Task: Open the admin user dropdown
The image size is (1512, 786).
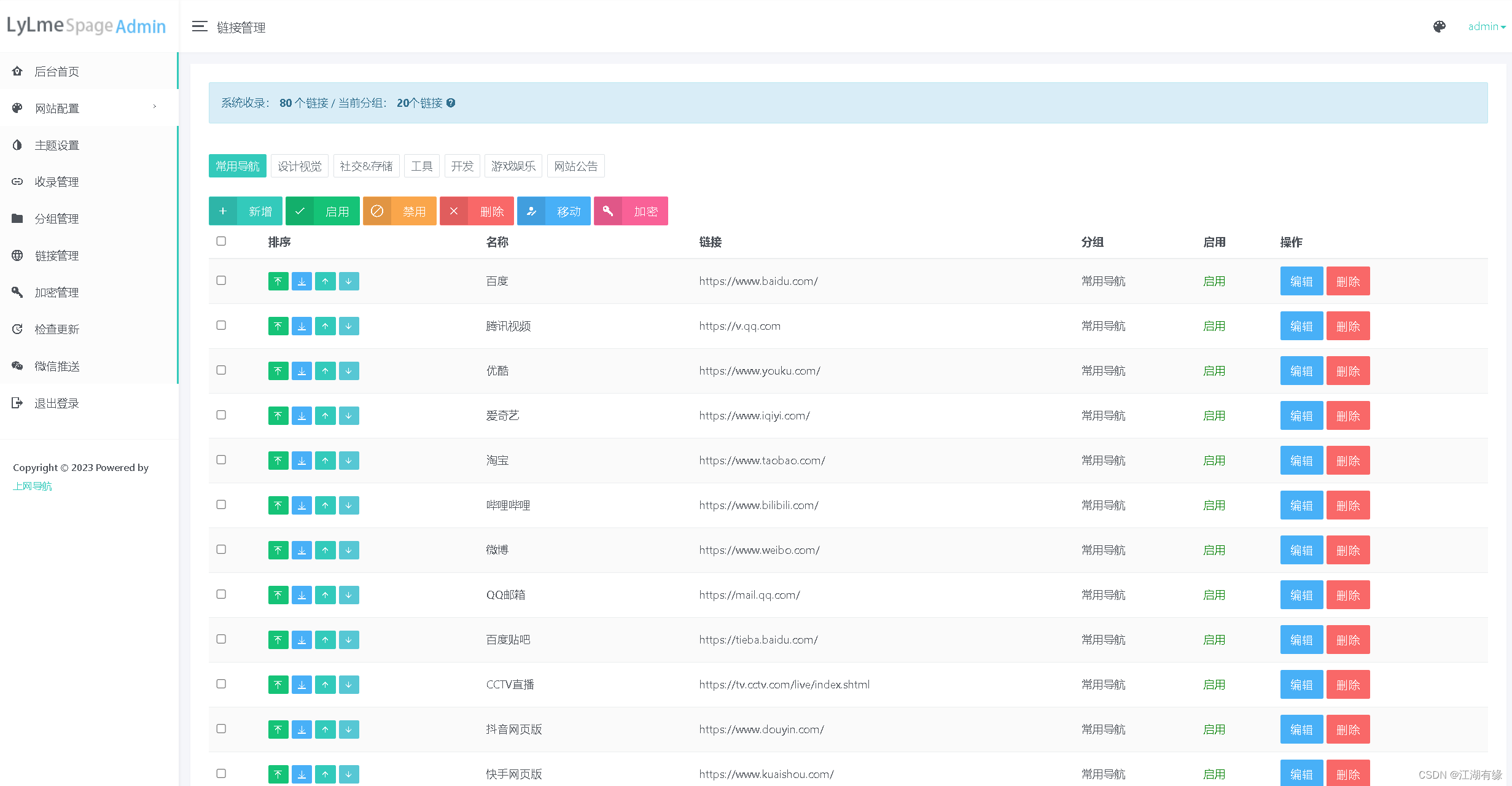Action: click(x=1486, y=26)
